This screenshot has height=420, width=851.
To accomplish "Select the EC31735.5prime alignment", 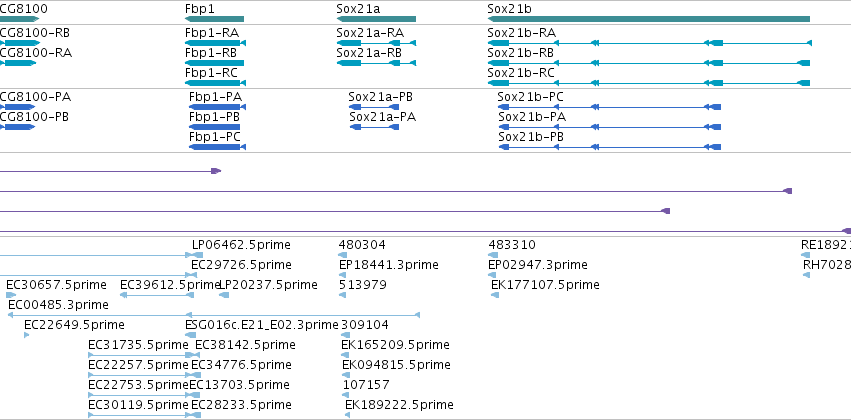I will (140, 355).
